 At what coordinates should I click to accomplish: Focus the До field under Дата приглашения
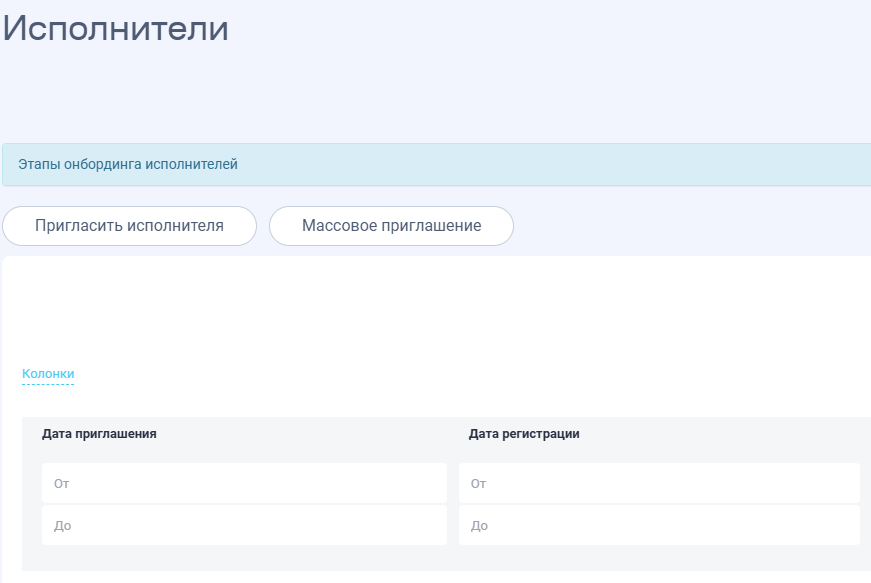coord(244,525)
